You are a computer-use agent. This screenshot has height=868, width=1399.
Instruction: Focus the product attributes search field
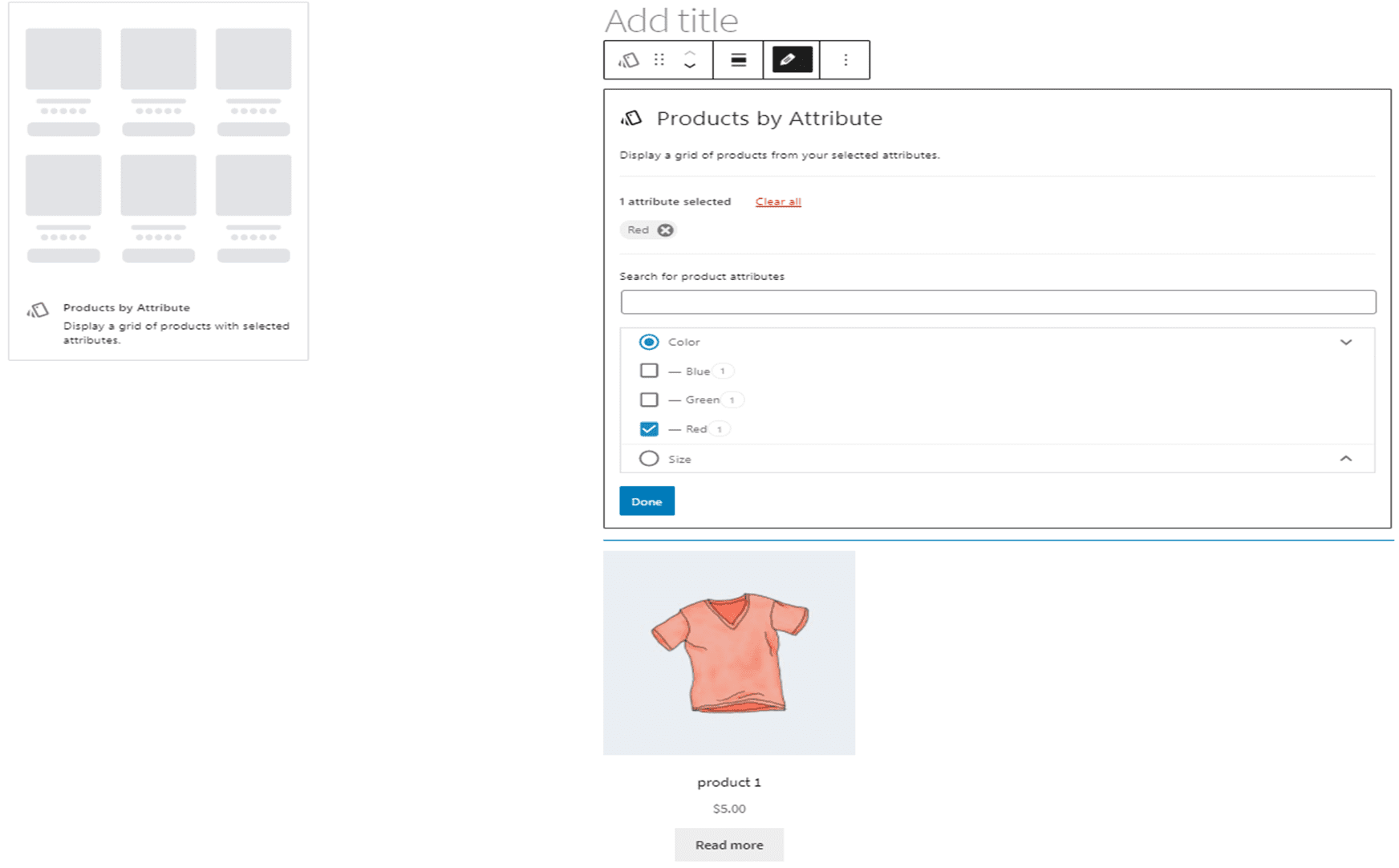click(998, 302)
